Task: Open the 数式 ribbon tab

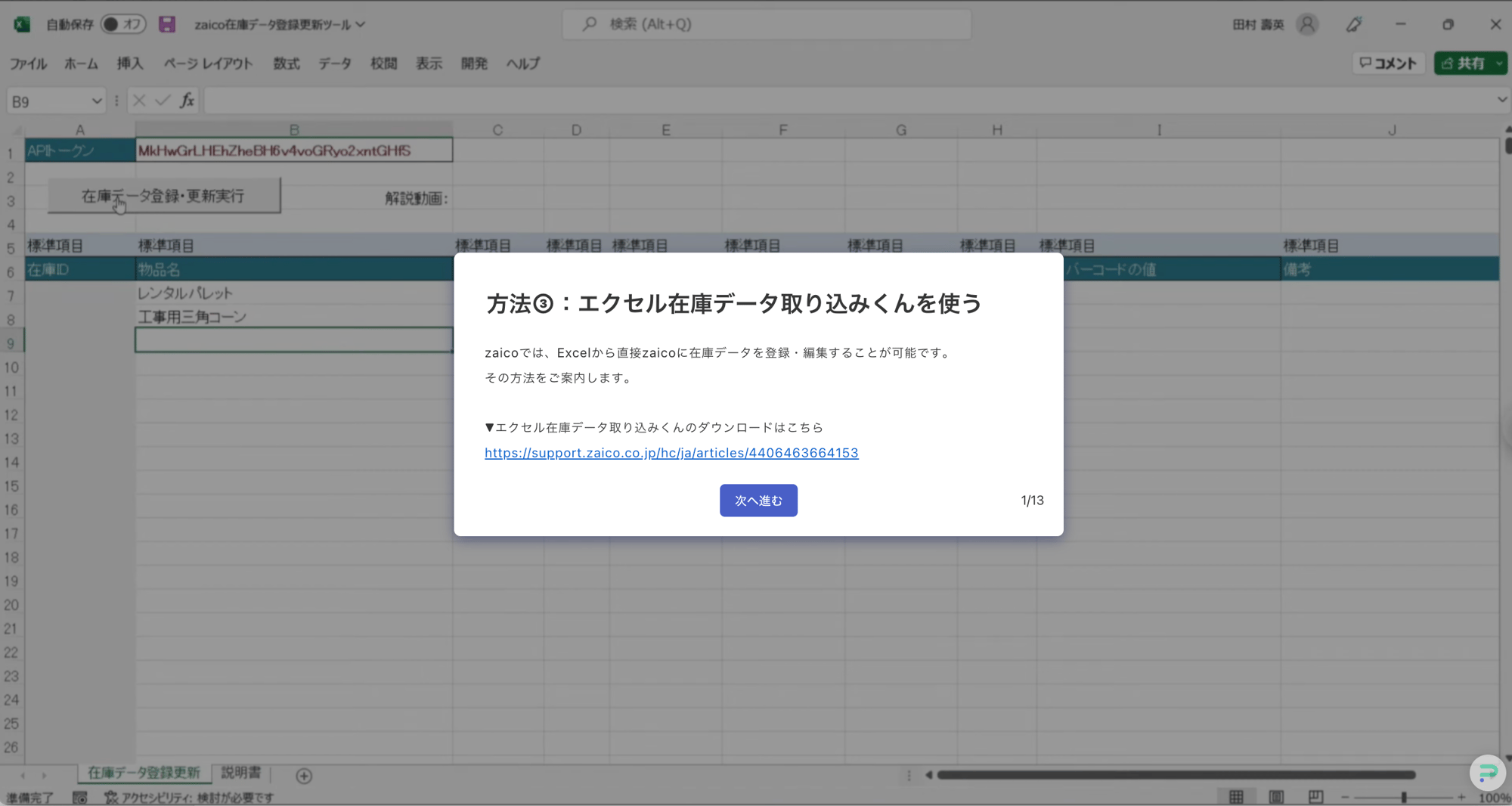Action: 287,64
